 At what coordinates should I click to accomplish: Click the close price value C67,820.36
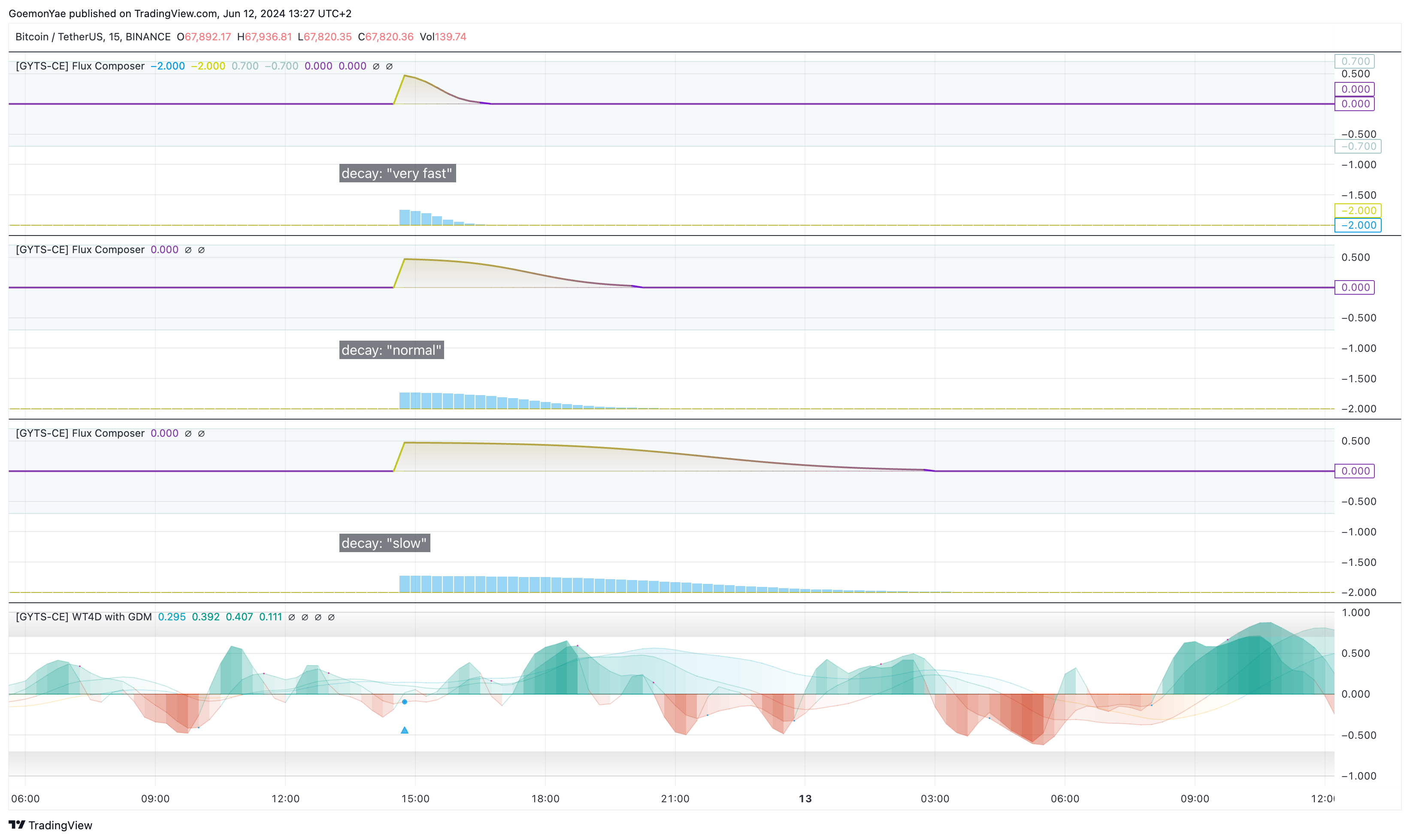385,37
